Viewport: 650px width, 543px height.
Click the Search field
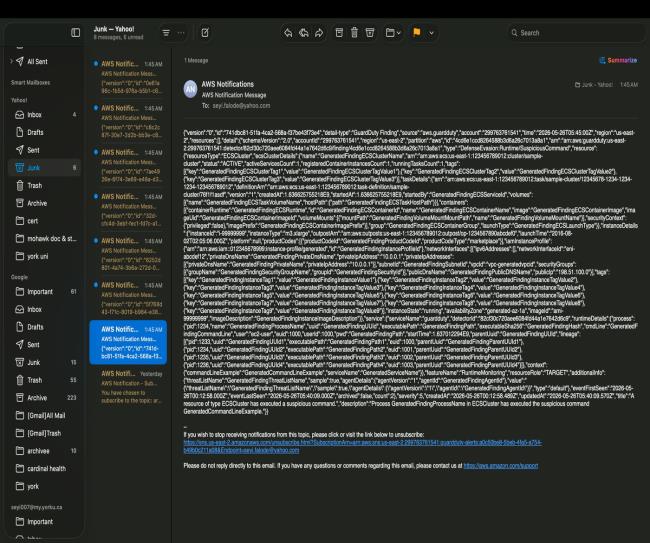coord(576,33)
